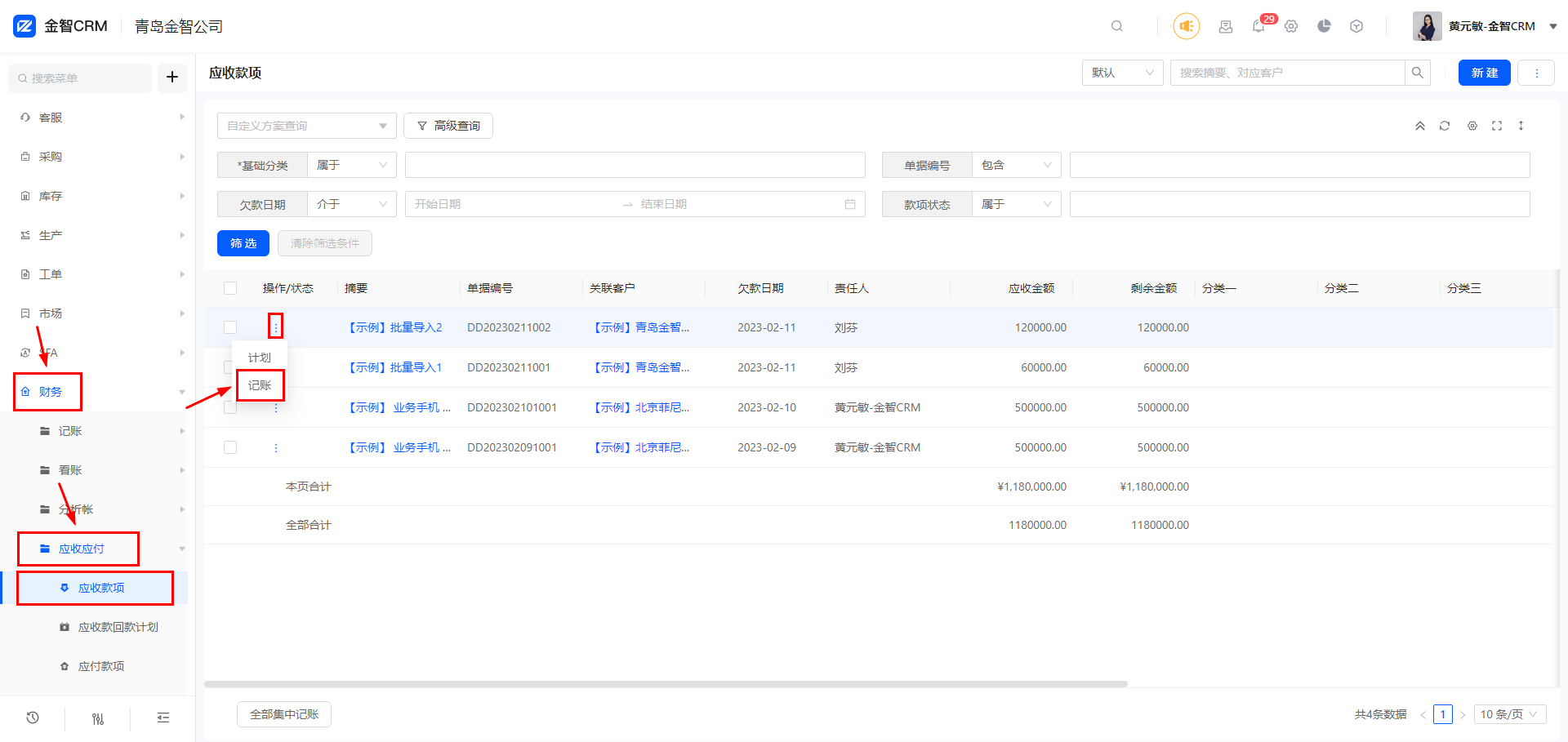Open the 10 条/页 page size dropdown
Image resolution: width=1568 pixels, height=742 pixels.
tap(1510, 714)
